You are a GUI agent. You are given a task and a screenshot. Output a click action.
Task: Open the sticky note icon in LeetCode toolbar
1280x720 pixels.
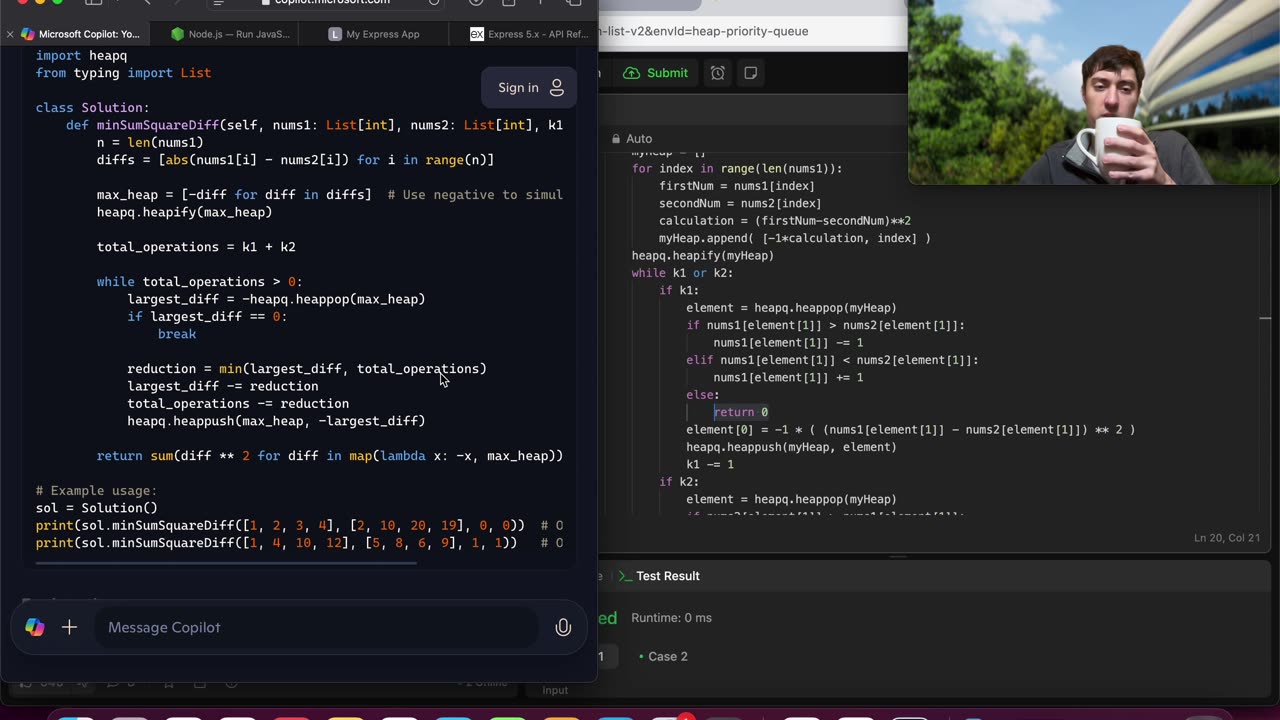pyautogui.click(x=751, y=73)
